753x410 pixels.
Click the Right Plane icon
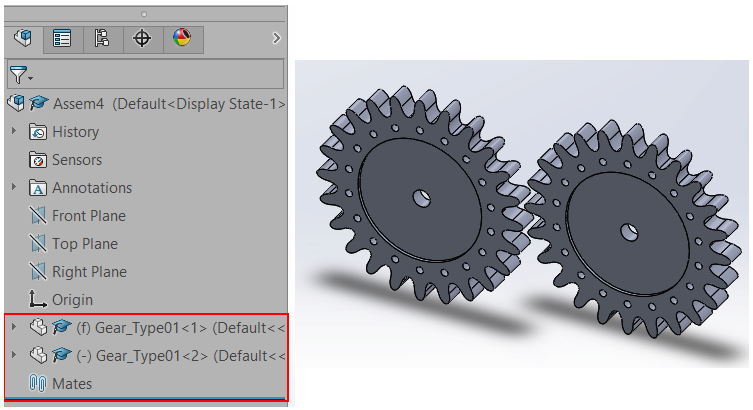37,271
